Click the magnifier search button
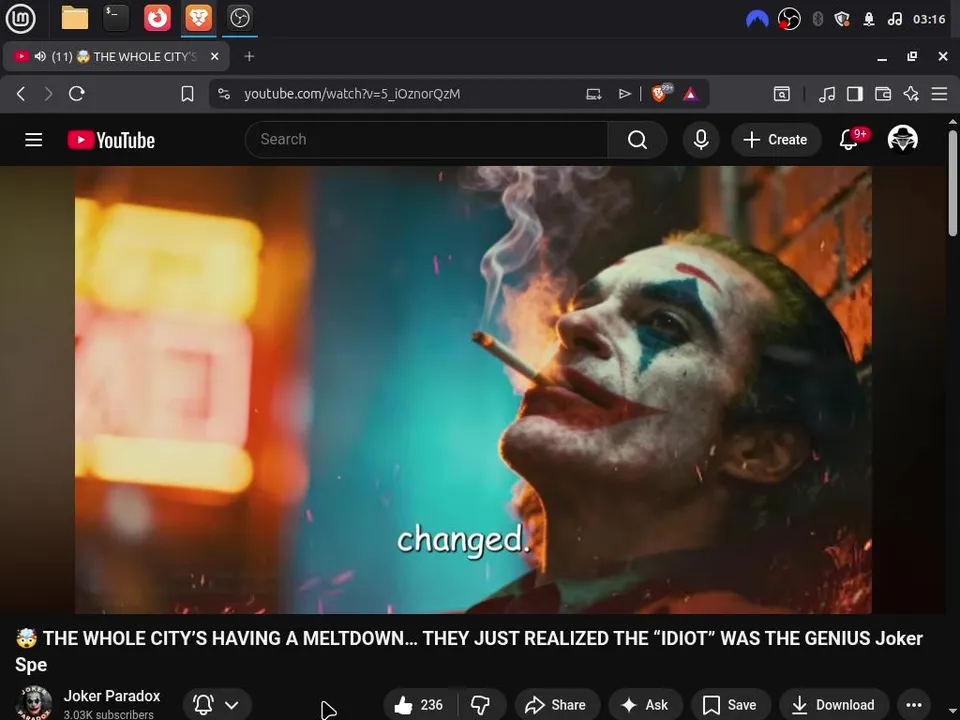 (x=637, y=140)
